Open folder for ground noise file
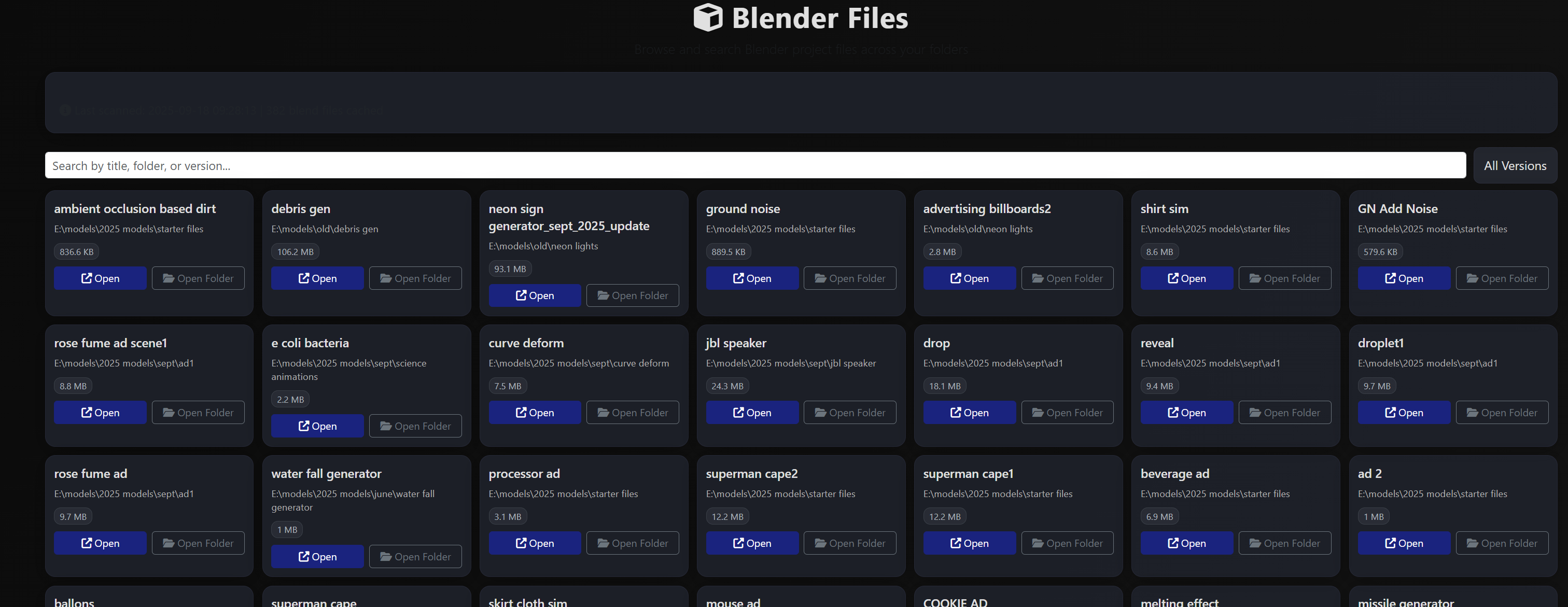Screen dimensions: 1568x607 tap(850, 278)
